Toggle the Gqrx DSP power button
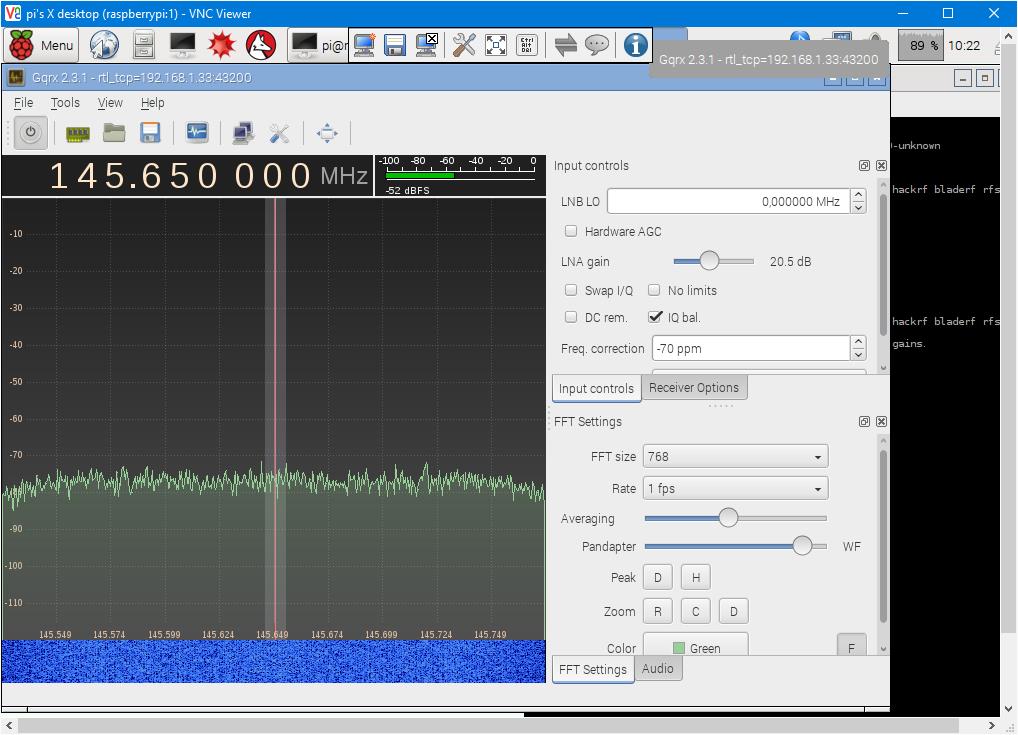 tap(31, 133)
